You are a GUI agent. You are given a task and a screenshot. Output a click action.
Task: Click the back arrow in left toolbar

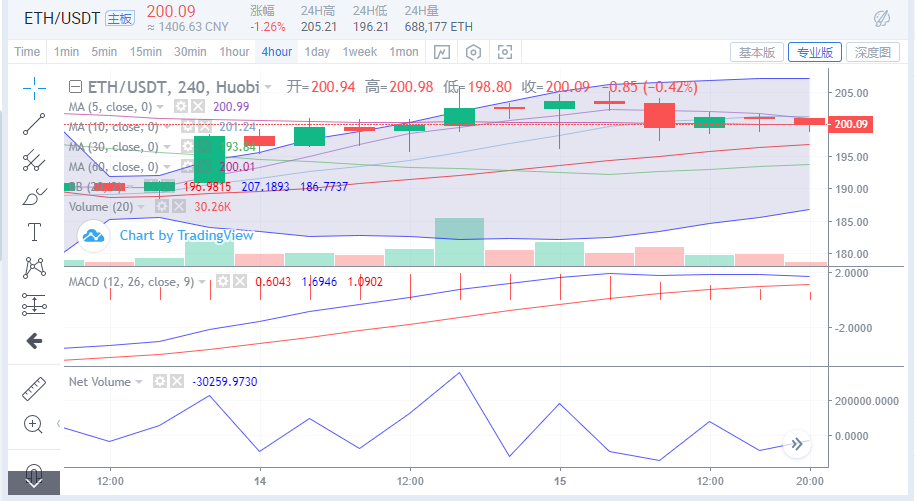click(34, 341)
